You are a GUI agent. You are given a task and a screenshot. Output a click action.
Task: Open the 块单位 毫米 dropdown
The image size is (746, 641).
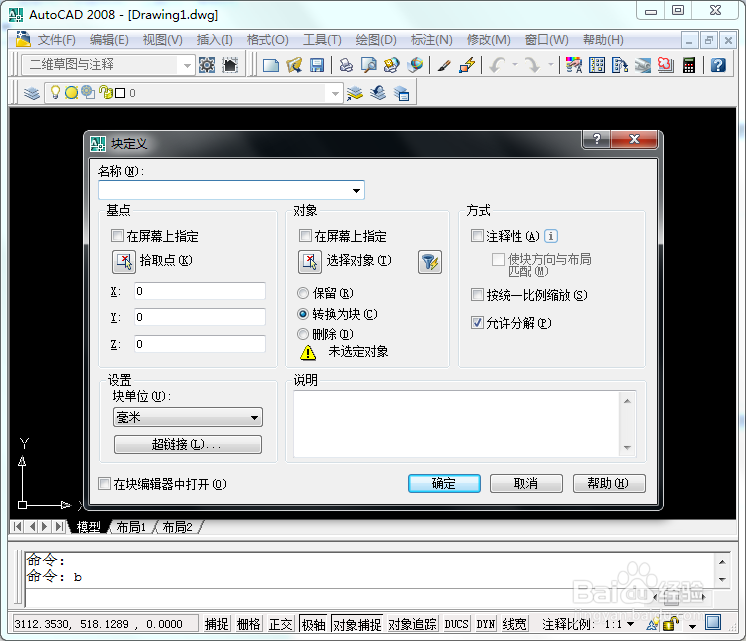click(x=187, y=418)
